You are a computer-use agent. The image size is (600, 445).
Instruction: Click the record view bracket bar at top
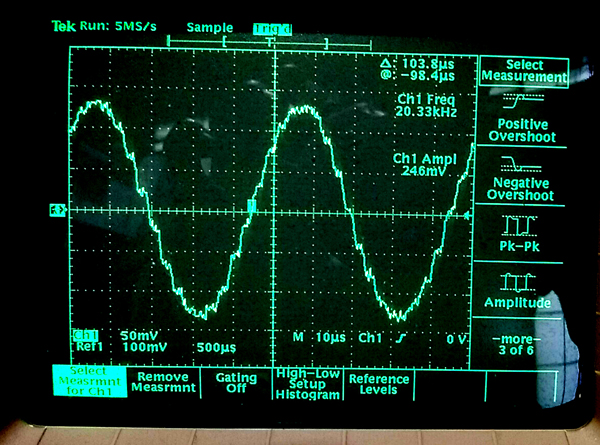pos(269,42)
